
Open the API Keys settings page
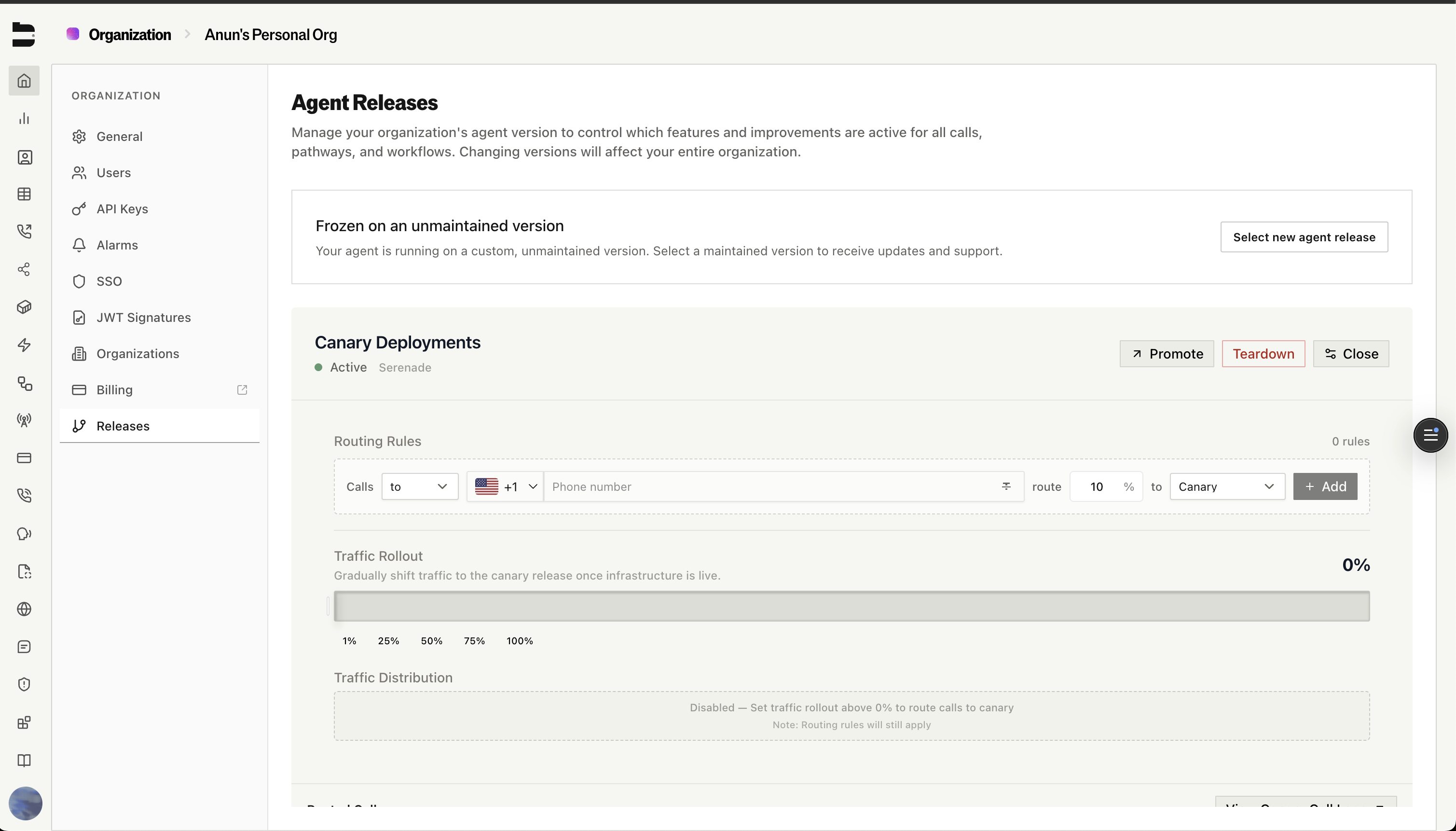[x=122, y=209]
